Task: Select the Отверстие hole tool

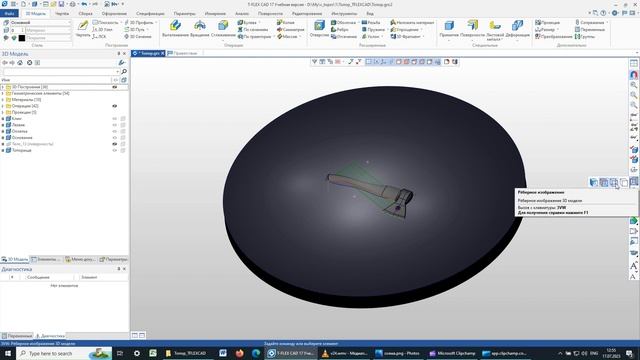Action: point(319,29)
